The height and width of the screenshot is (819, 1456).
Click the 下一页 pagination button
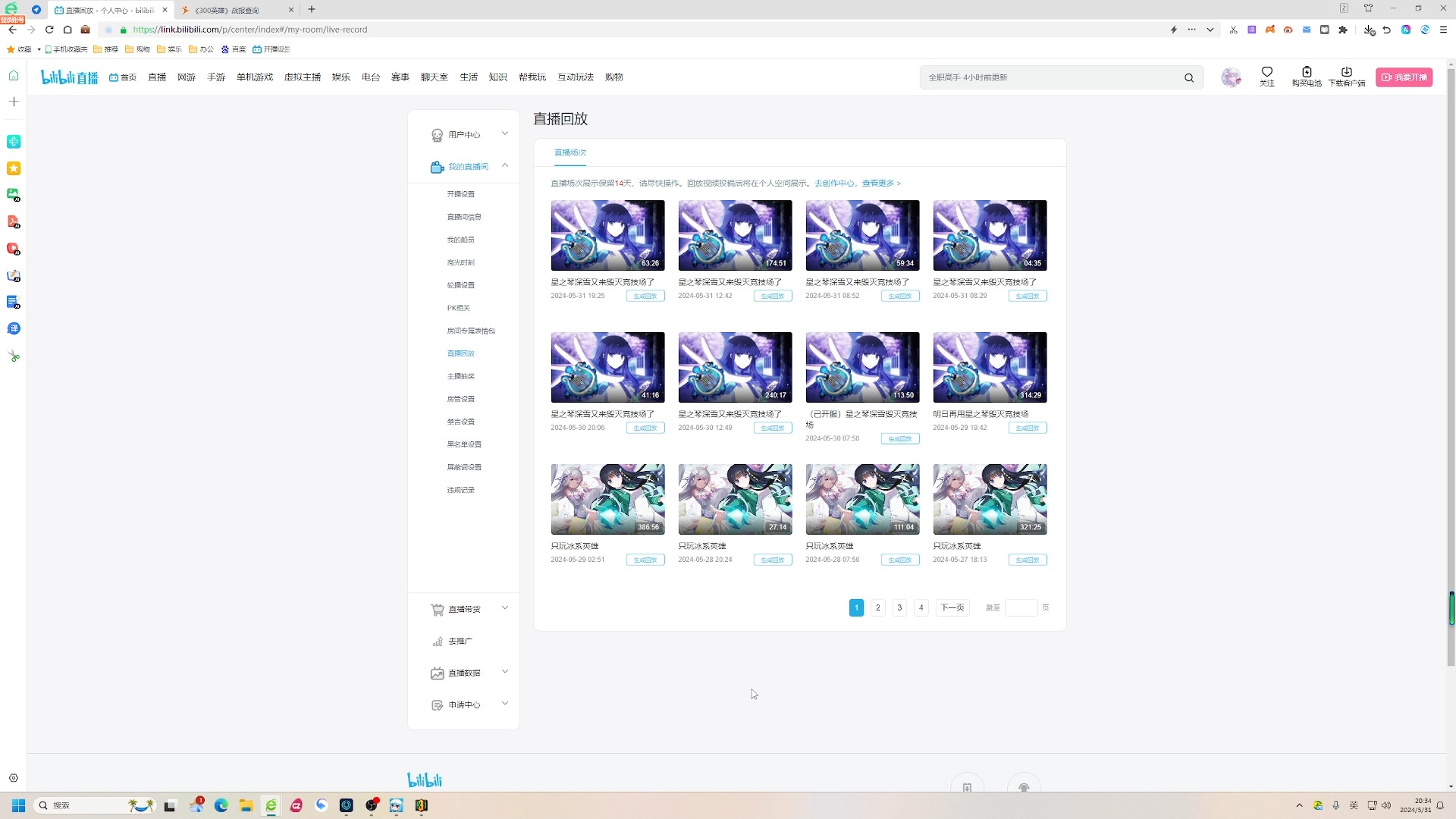click(952, 607)
